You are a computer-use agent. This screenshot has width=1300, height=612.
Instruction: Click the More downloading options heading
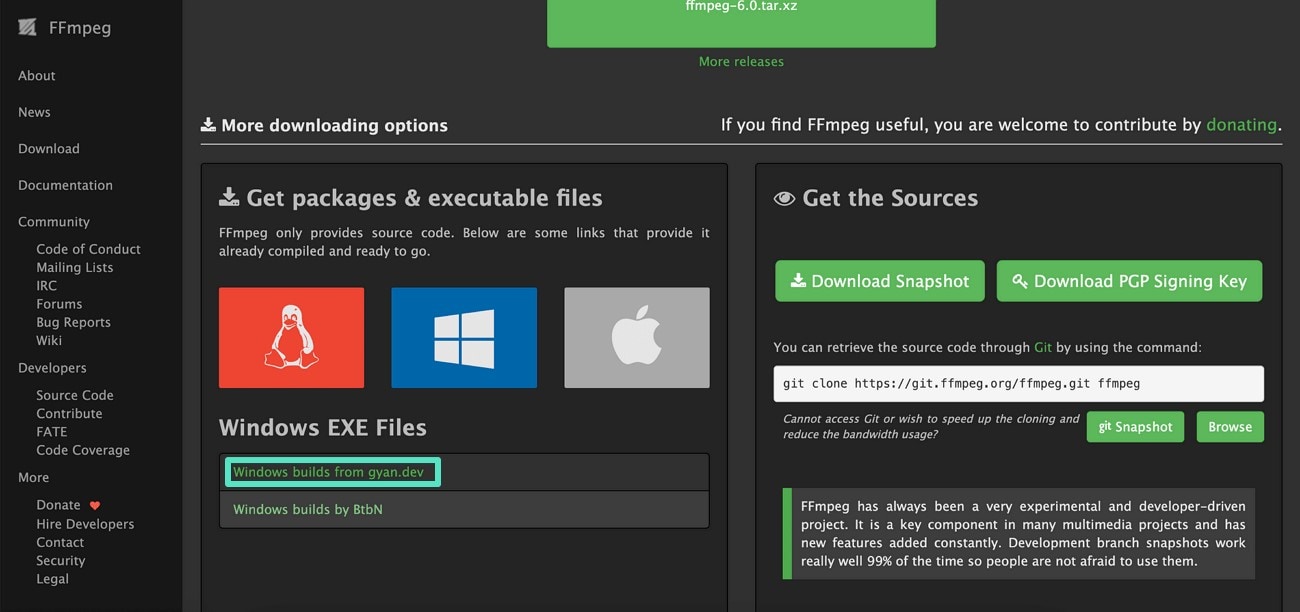[x=334, y=126]
